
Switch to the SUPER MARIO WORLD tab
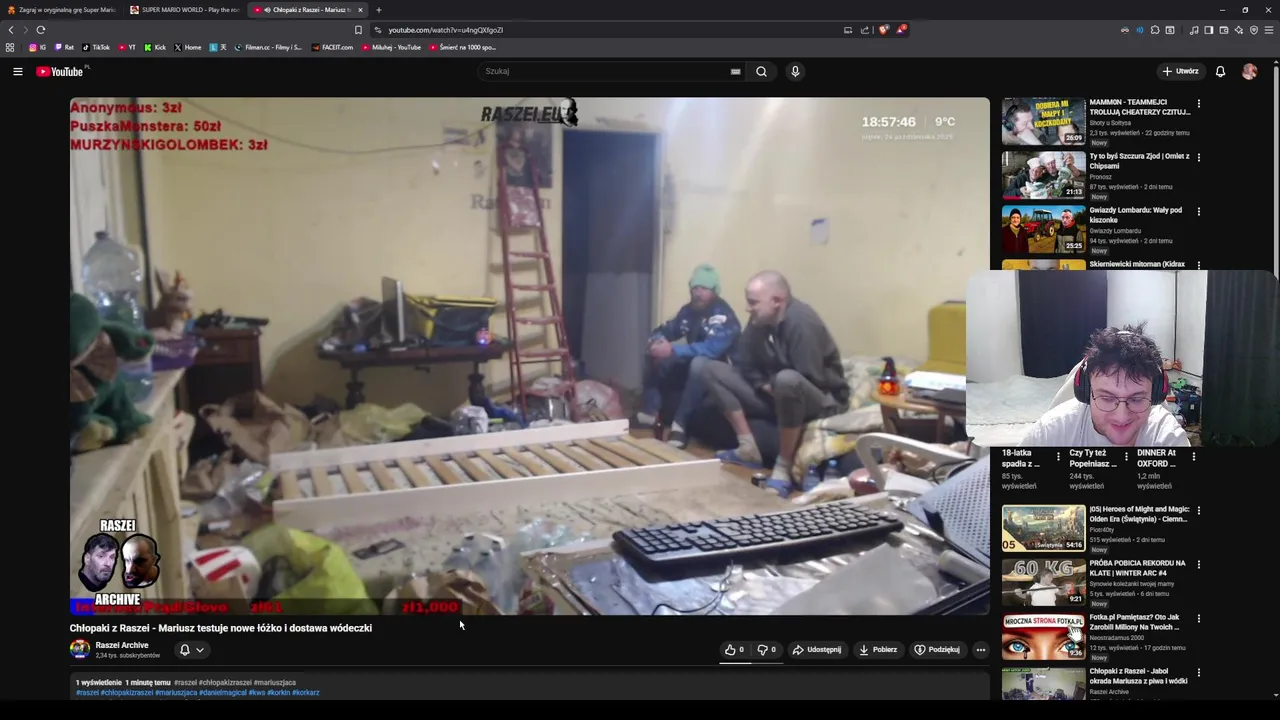tap(185, 10)
